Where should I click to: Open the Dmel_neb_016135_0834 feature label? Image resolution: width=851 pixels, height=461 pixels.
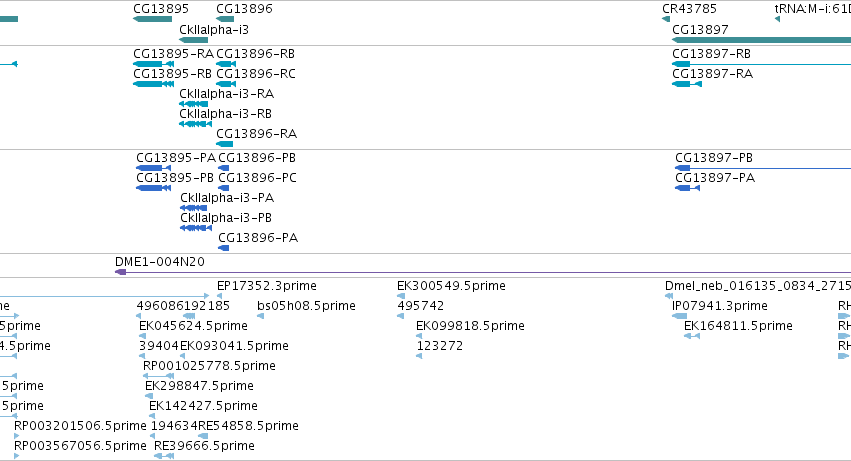[x=758, y=286]
